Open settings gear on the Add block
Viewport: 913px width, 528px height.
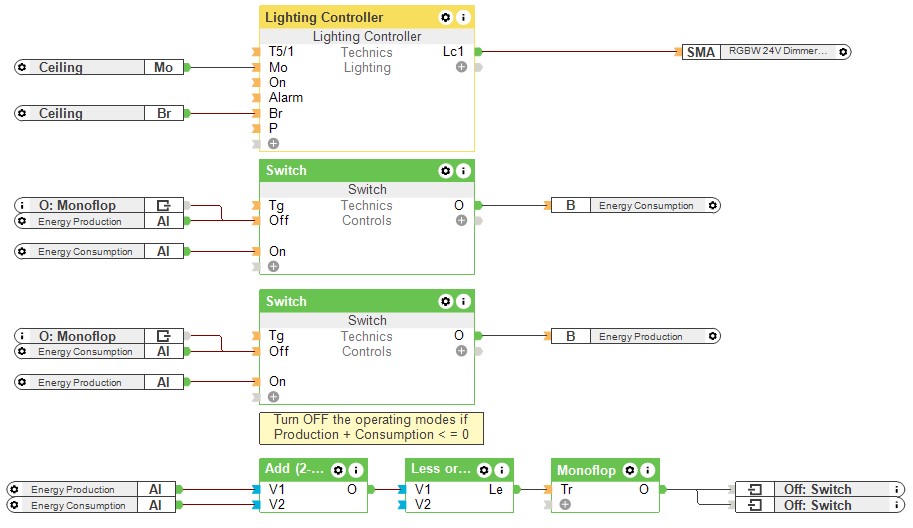(338, 470)
